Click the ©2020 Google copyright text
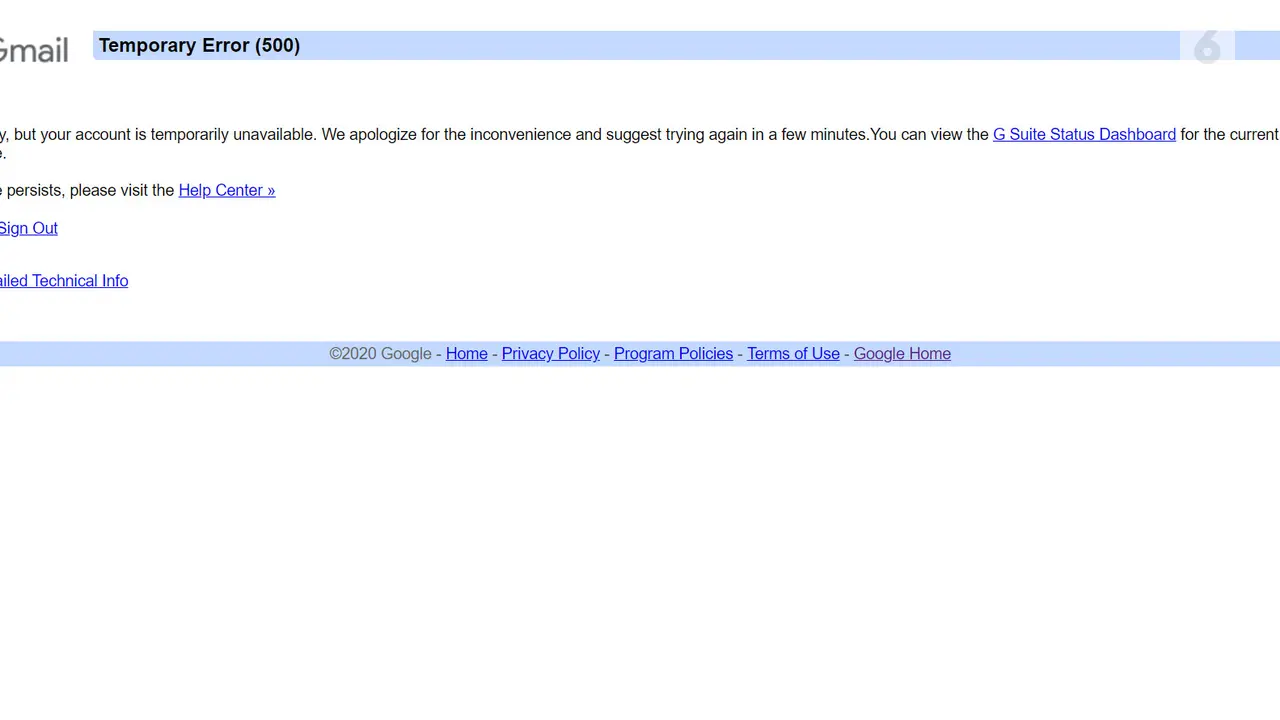This screenshot has width=1280, height=720. (380, 354)
